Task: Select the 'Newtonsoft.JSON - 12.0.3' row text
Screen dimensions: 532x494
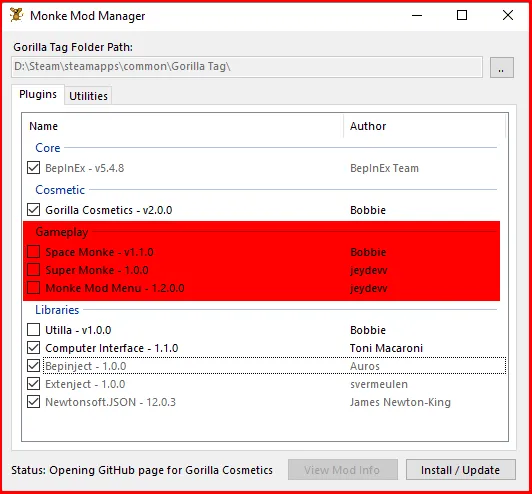Action: tap(111, 402)
